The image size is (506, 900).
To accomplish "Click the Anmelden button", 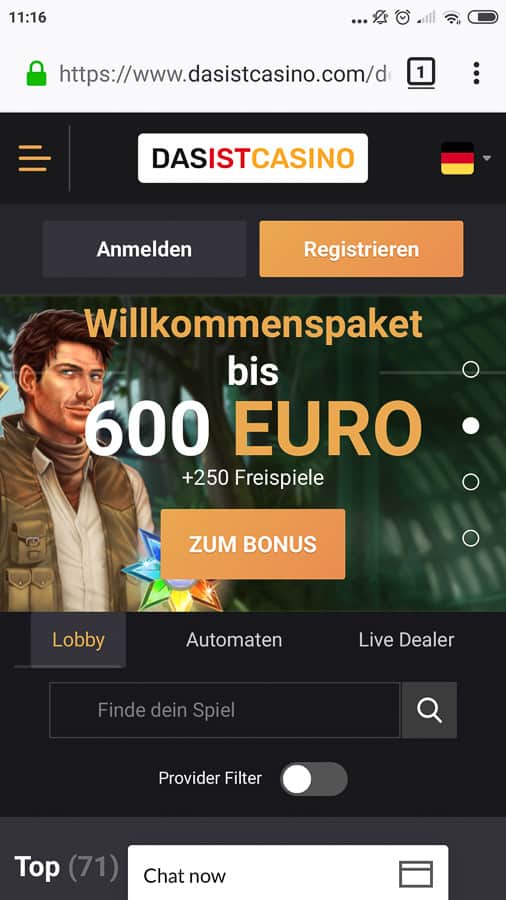I will coord(144,249).
